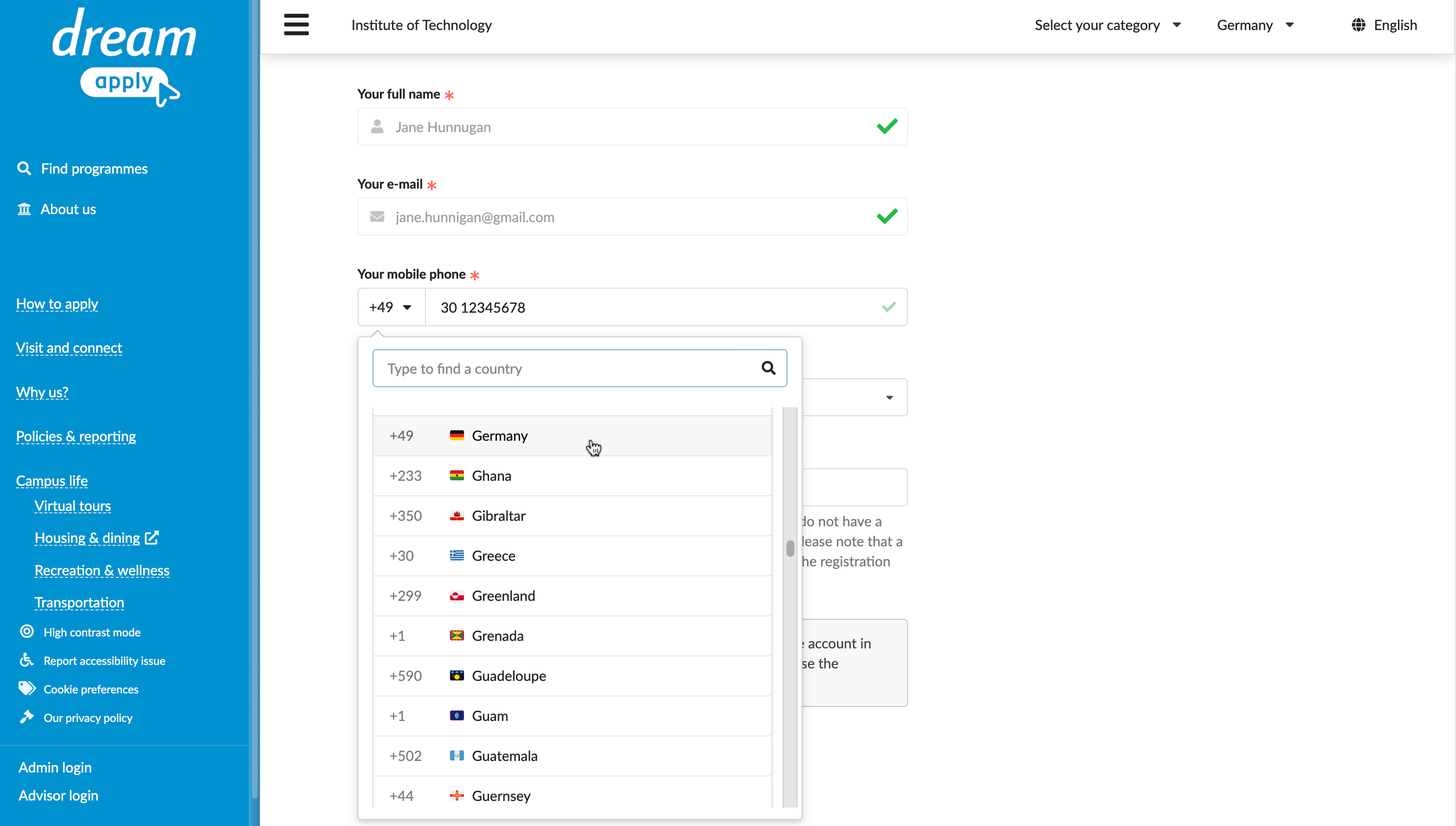
Task: Select +502 Guatemala from country list
Action: pyautogui.click(x=571, y=755)
